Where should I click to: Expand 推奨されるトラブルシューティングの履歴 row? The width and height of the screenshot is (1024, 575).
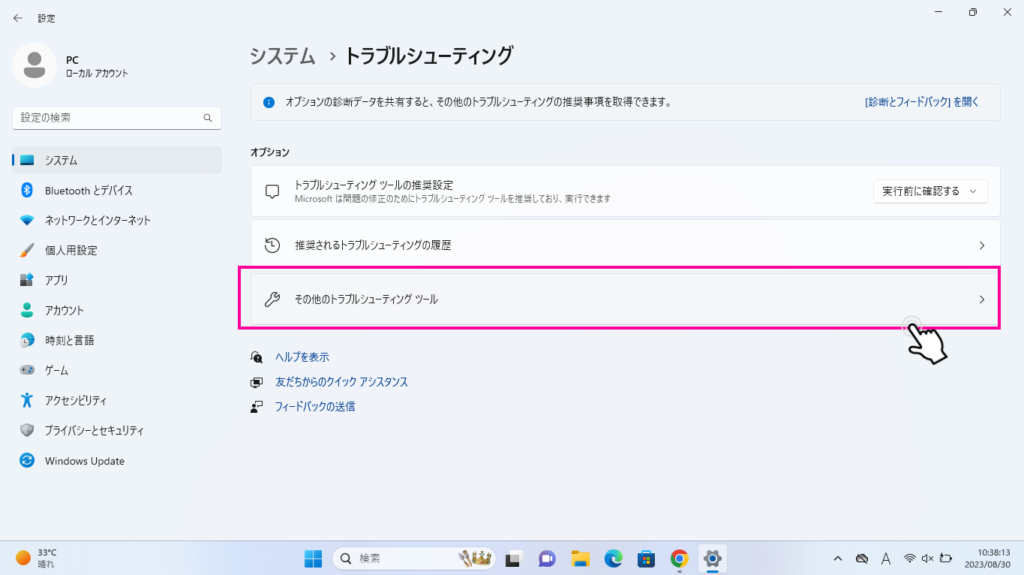click(624, 245)
